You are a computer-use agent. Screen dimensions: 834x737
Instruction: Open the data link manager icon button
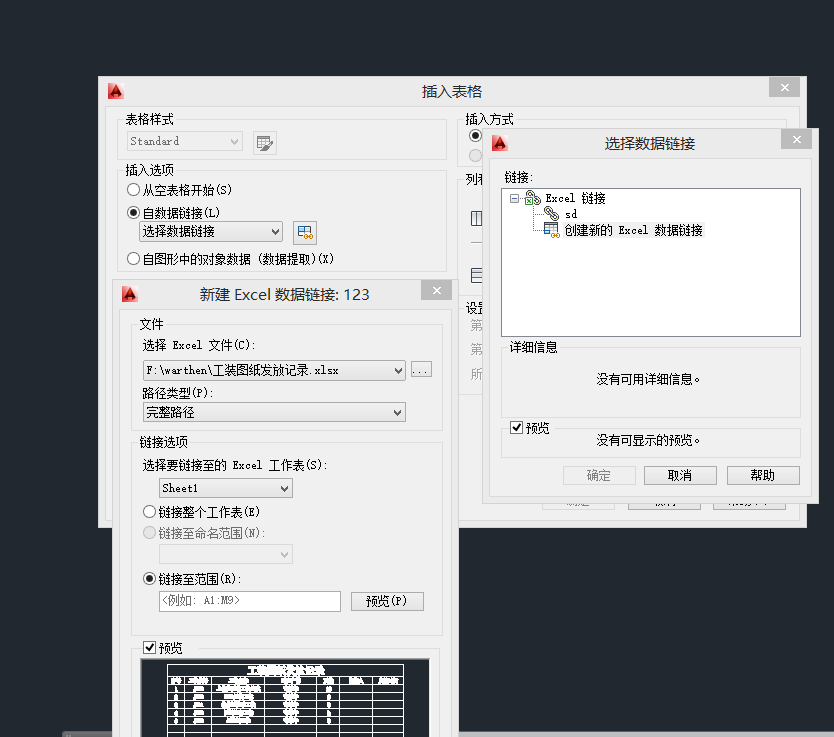point(305,232)
